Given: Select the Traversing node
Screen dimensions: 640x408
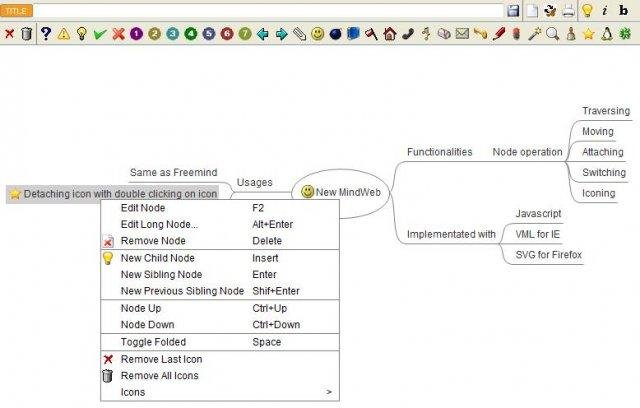Looking at the screenshot, I should pos(606,111).
